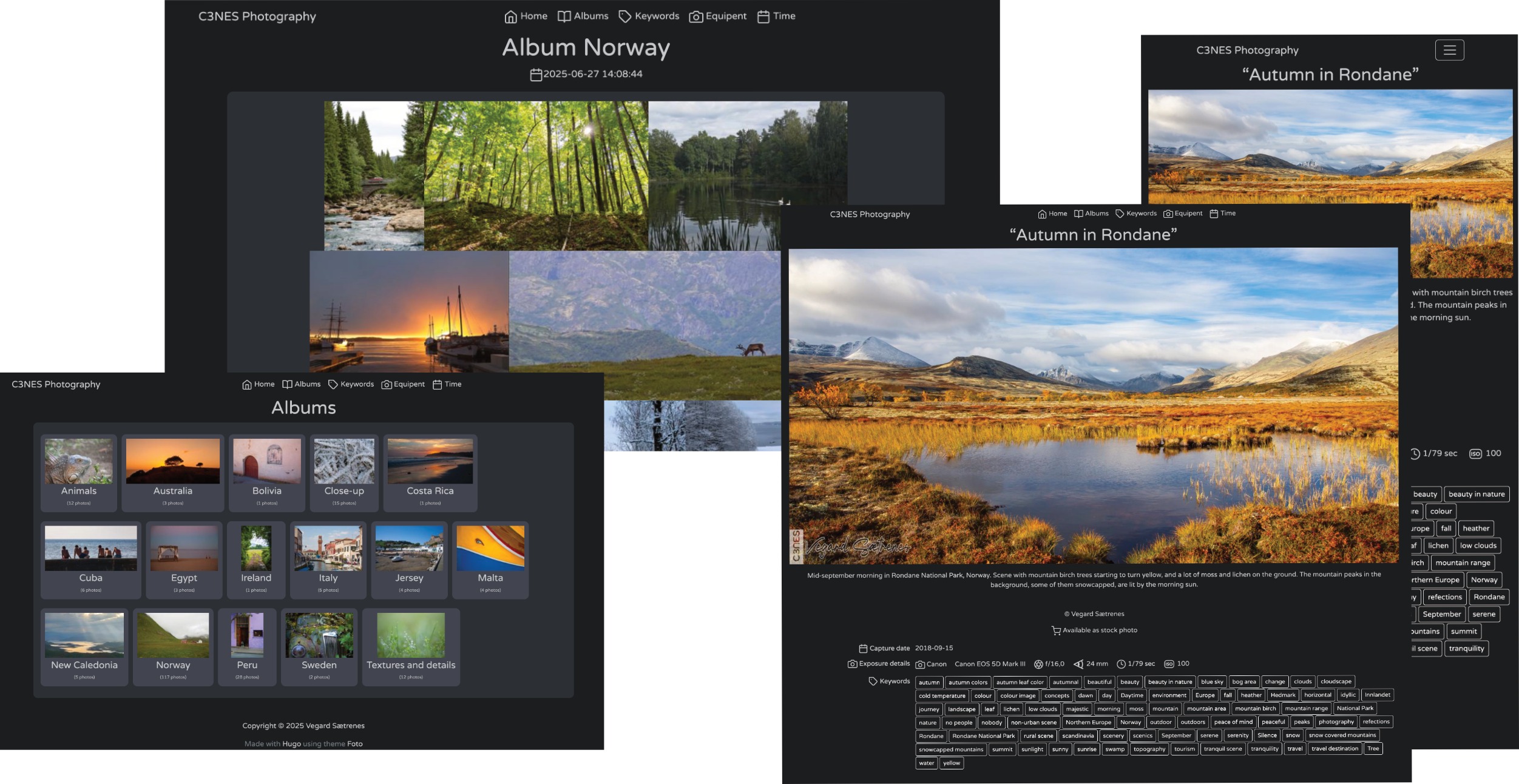The width and height of the screenshot is (1519, 784).
Task: Open the New Caledonia album card
Action: coord(84,647)
